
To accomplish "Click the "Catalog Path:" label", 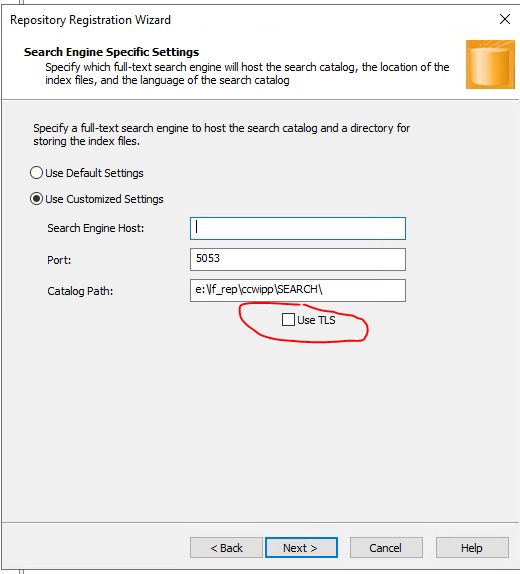I will (80, 291).
